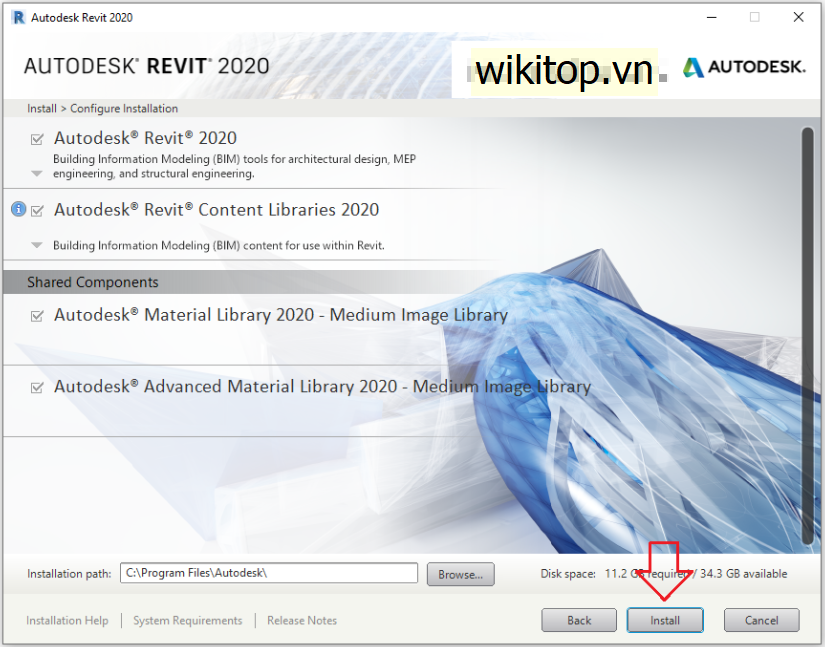Open the System Requirements link
The height and width of the screenshot is (647, 825).
(x=188, y=621)
